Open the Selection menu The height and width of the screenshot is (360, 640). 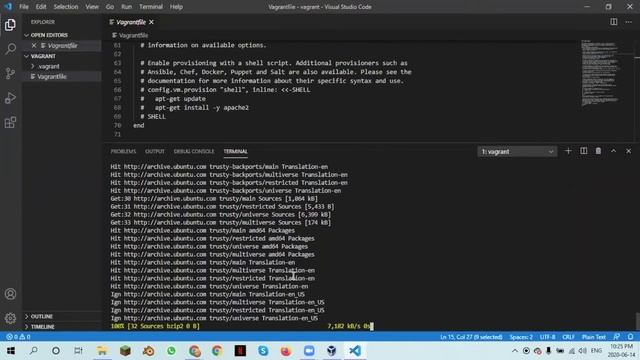click(x=66, y=7)
